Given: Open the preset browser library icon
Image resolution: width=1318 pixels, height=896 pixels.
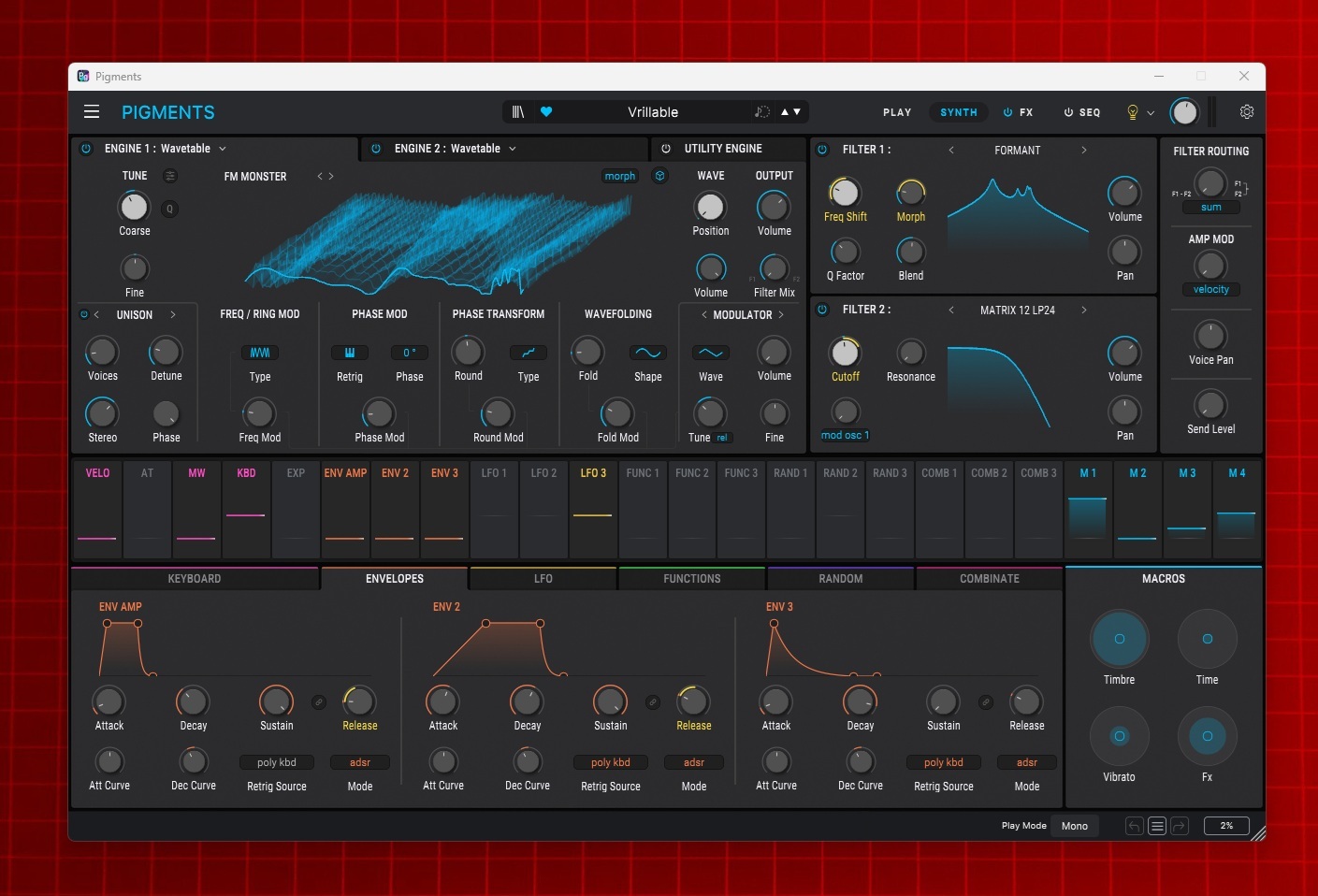Looking at the screenshot, I should [518, 112].
